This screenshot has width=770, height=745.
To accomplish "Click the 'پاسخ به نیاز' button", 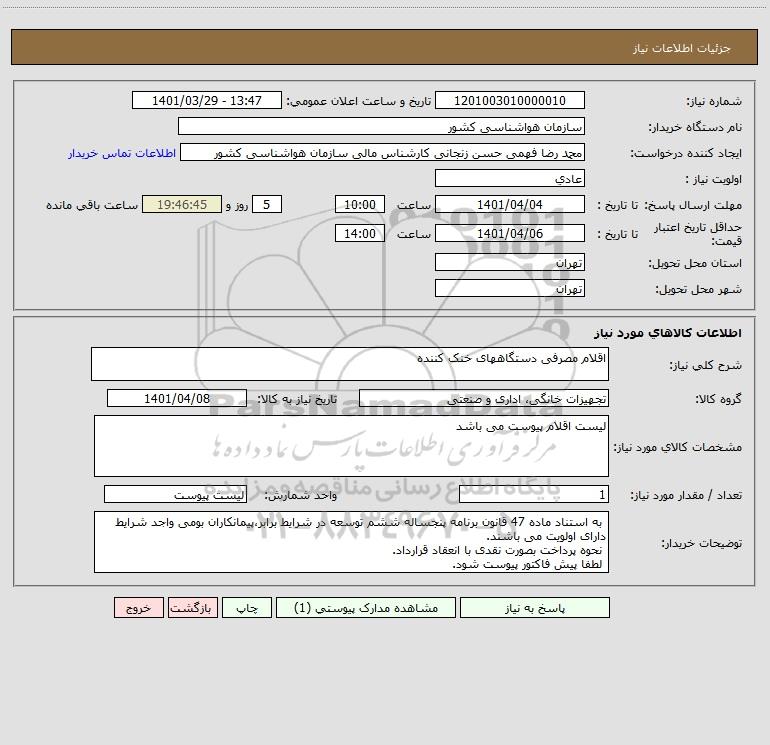I will click(535, 607).
